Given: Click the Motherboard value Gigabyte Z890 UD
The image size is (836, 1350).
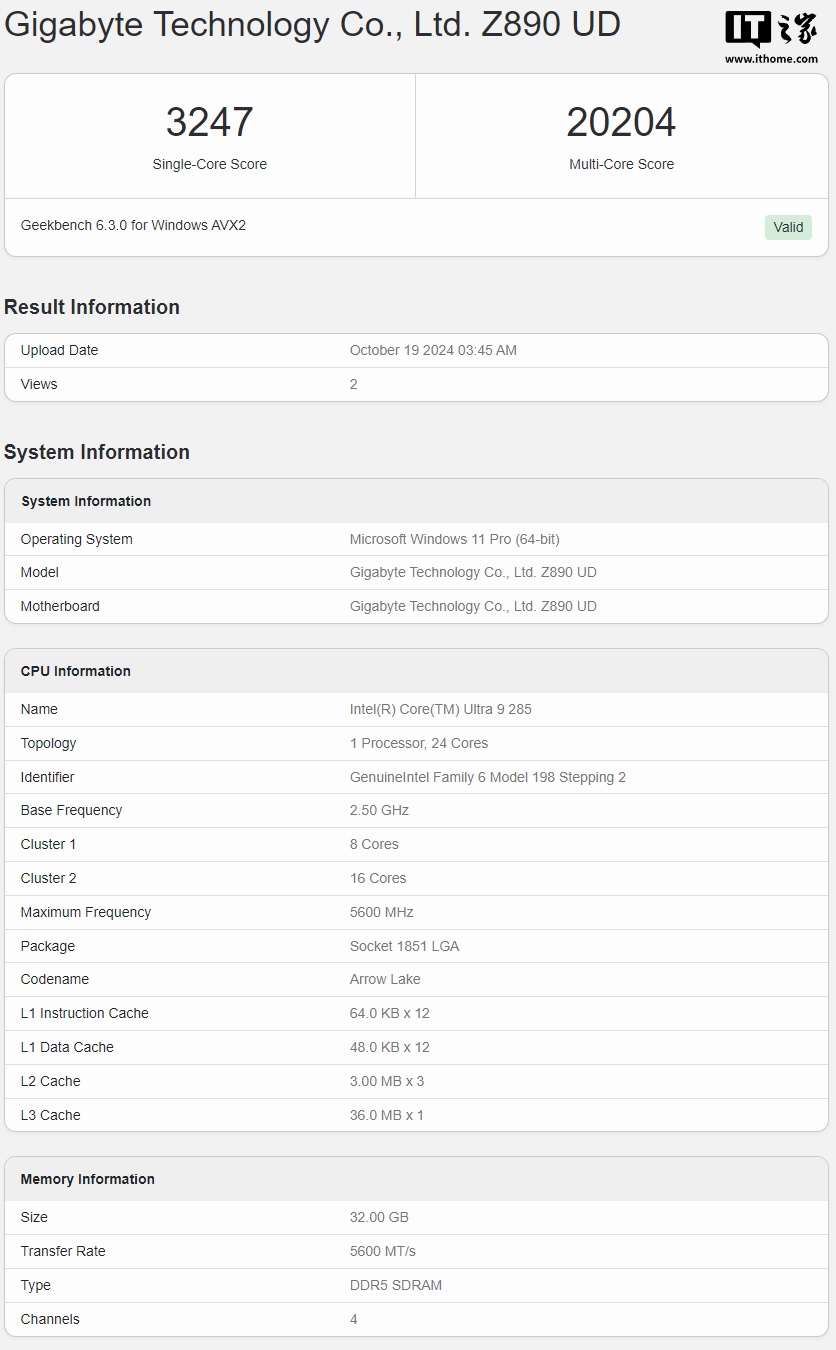Looking at the screenshot, I should tap(473, 607).
